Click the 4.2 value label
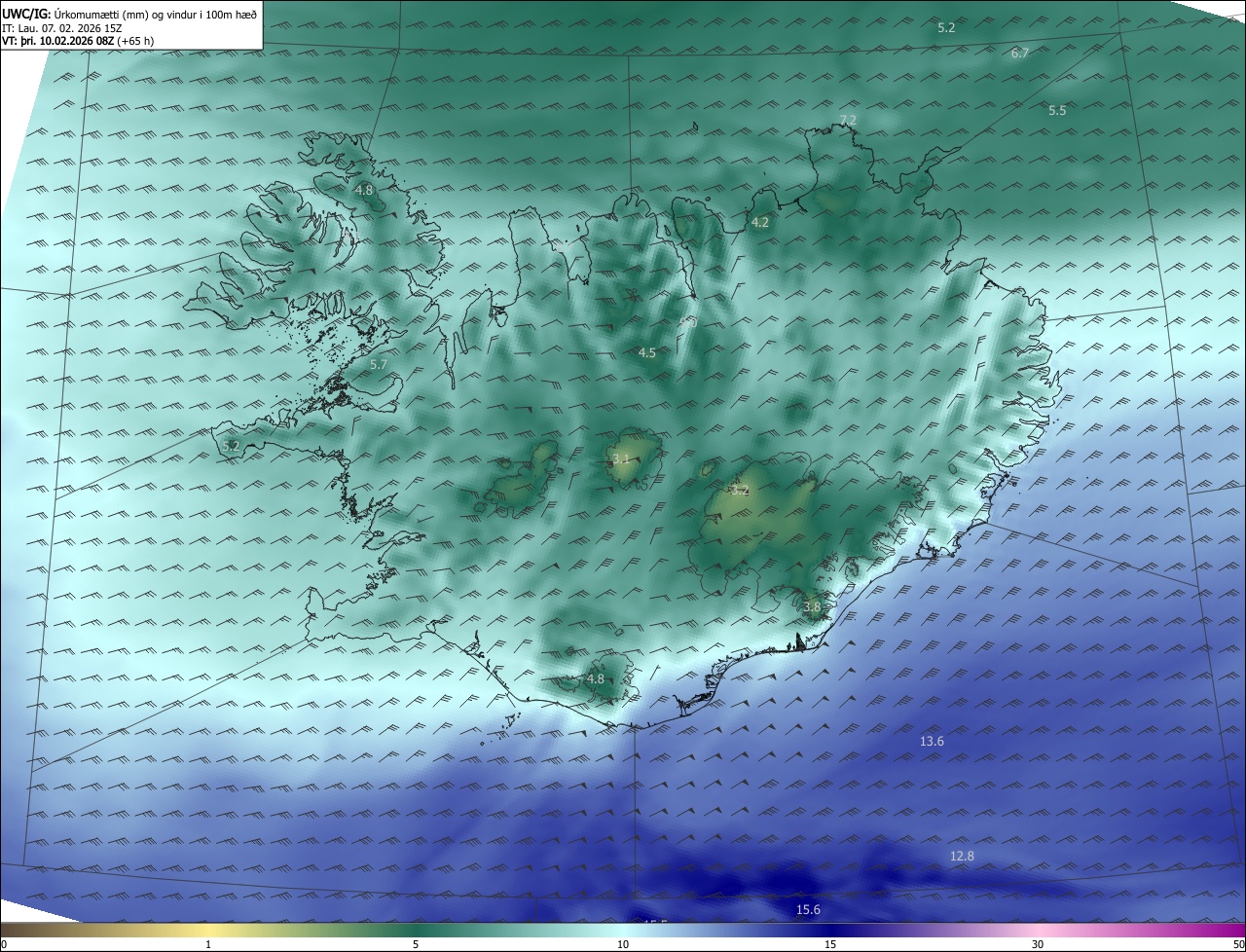This screenshot has height=952, width=1246. point(760,223)
